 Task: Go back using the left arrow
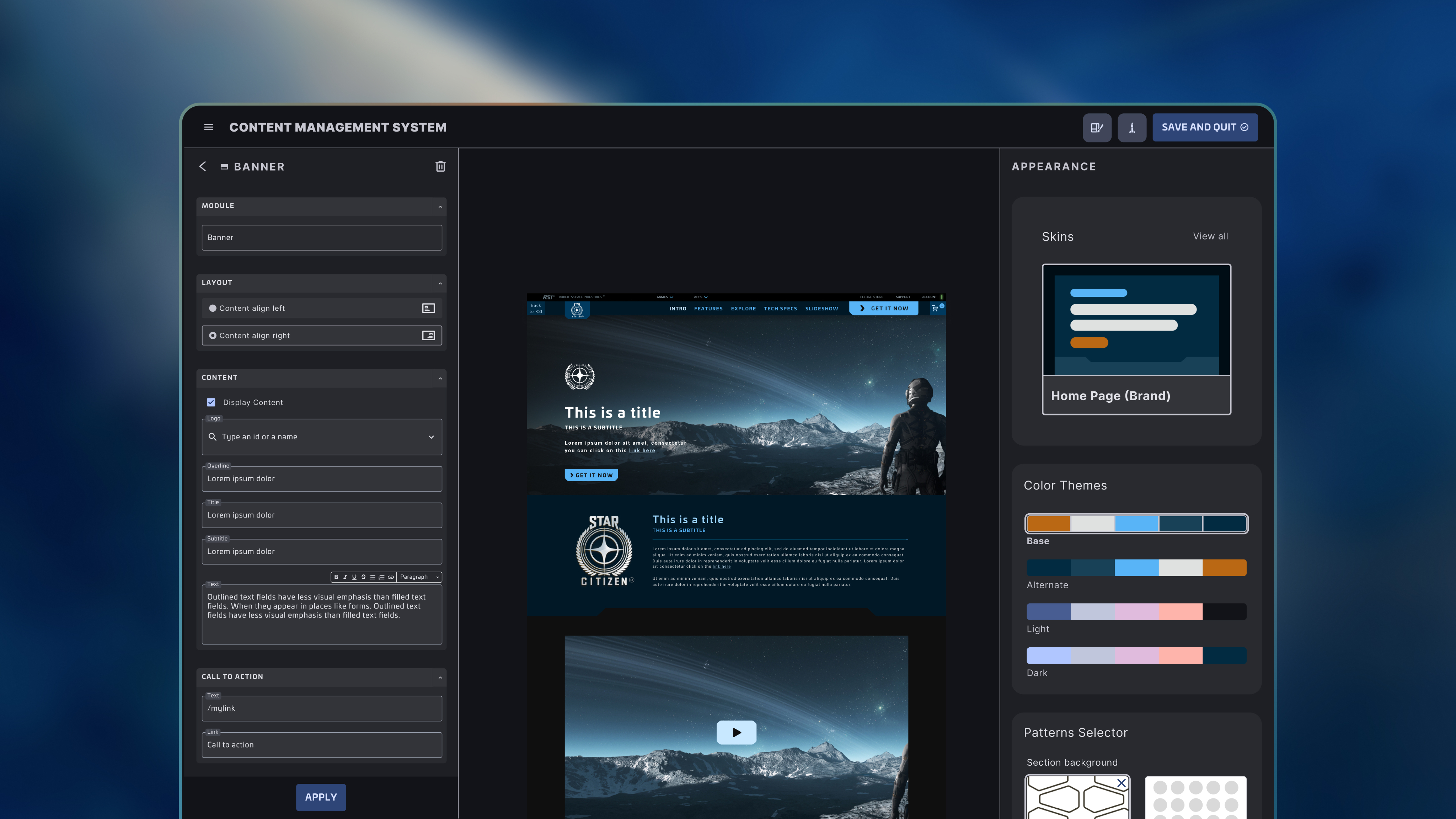point(203,166)
